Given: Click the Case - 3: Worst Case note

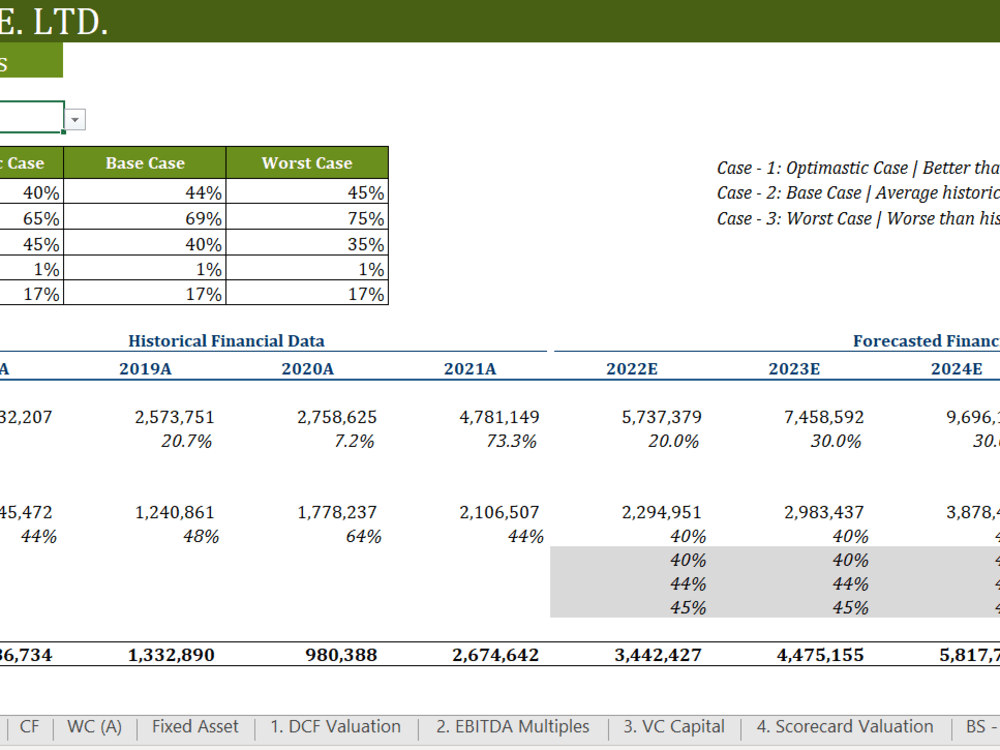Looking at the screenshot, I should [x=858, y=219].
